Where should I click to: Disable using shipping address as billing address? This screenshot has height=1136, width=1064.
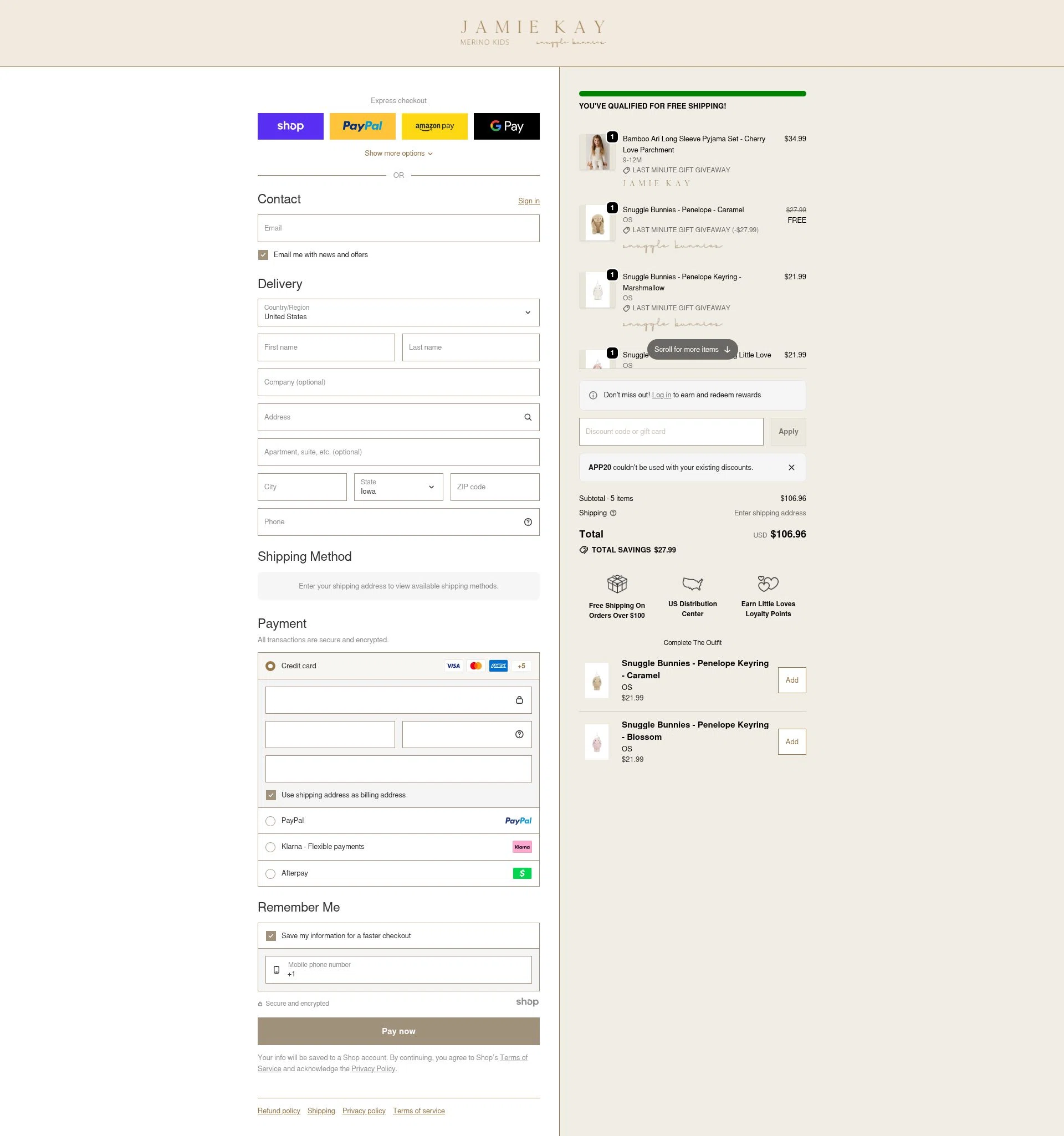point(270,795)
